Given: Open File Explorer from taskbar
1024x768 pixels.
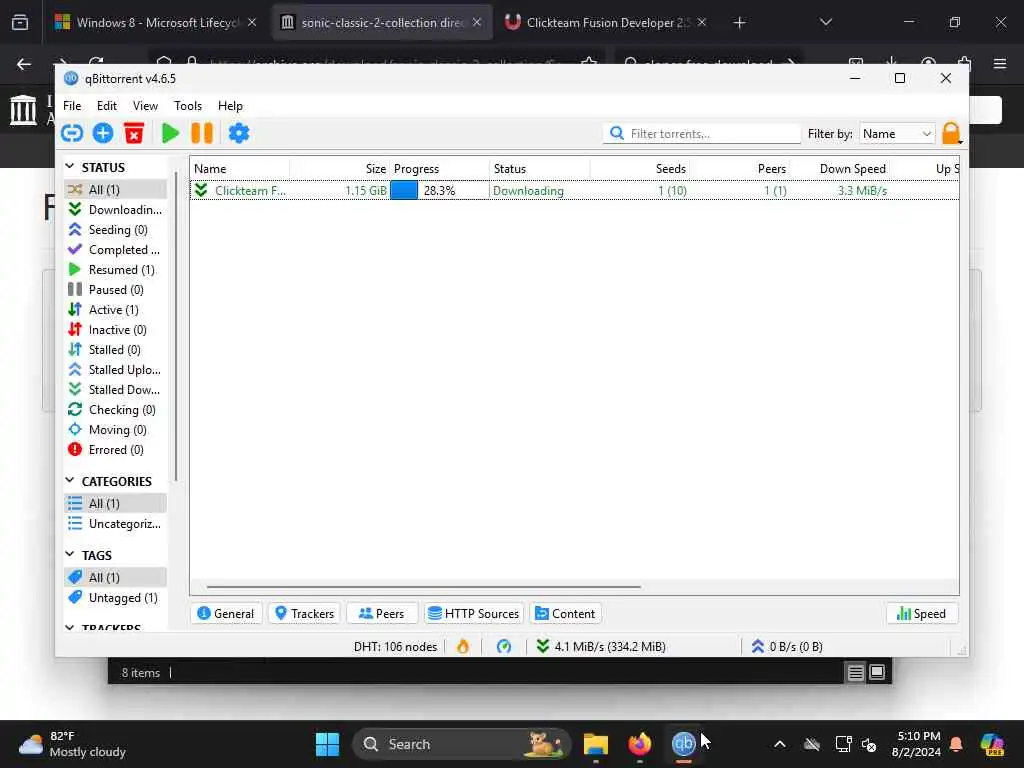Looking at the screenshot, I should coord(596,744).
